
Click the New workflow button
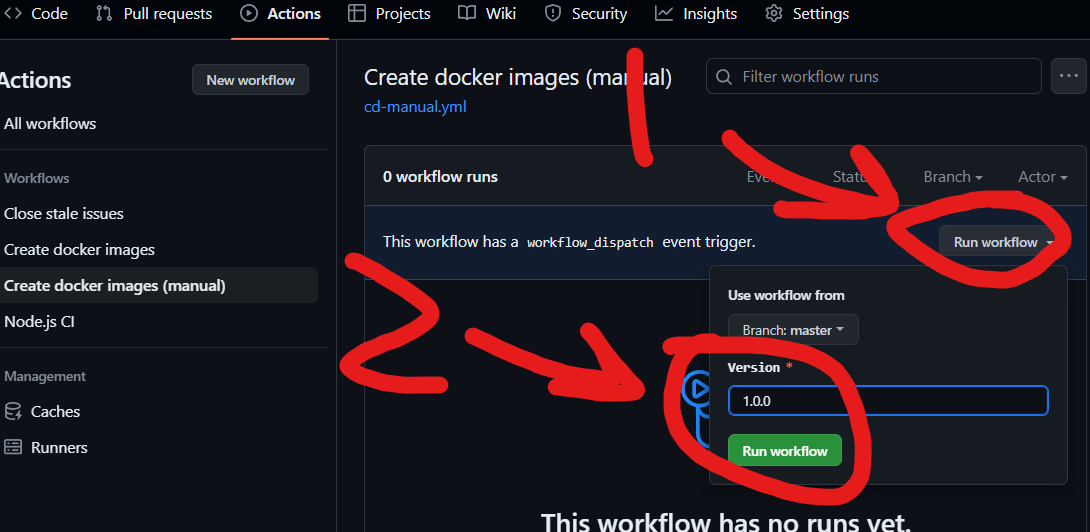click(x=250, y=80)
